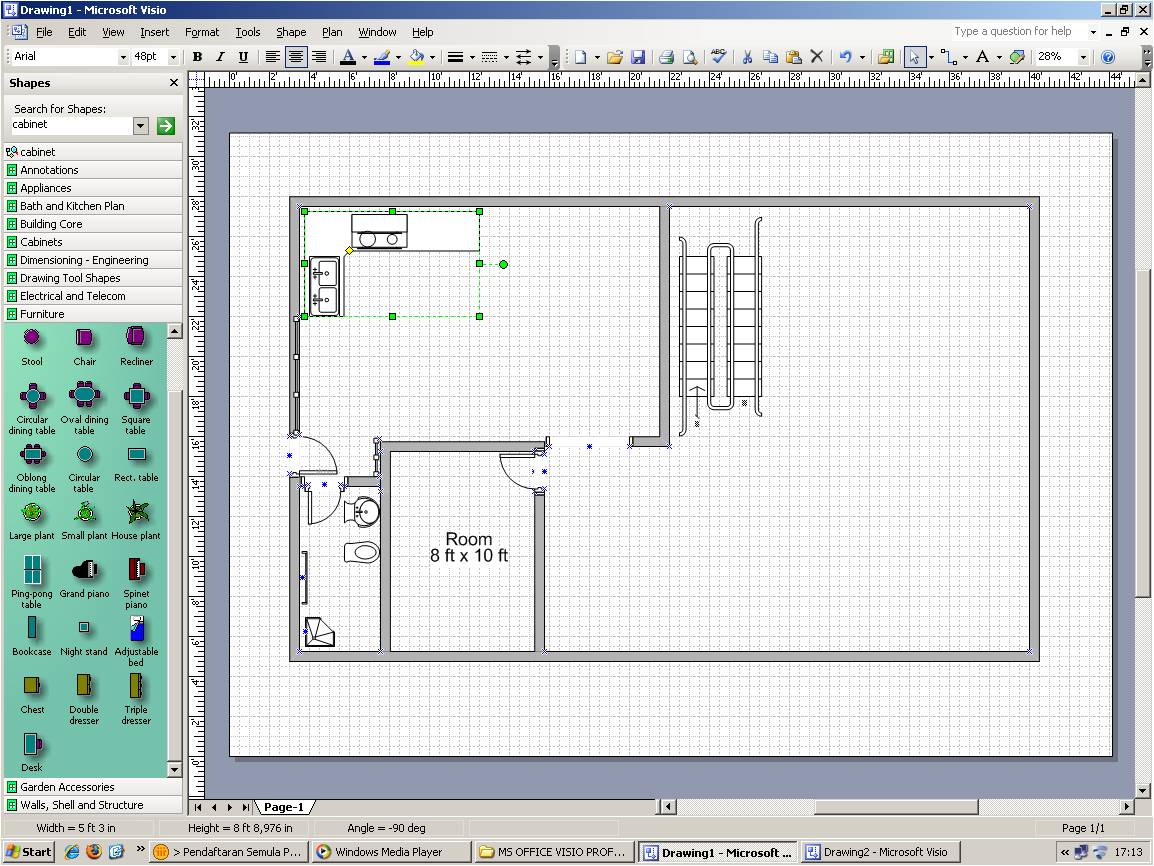Expand the Pointer tool options arrow
Viewport: 1154px width, 866px height.
(x=931, y=57)
